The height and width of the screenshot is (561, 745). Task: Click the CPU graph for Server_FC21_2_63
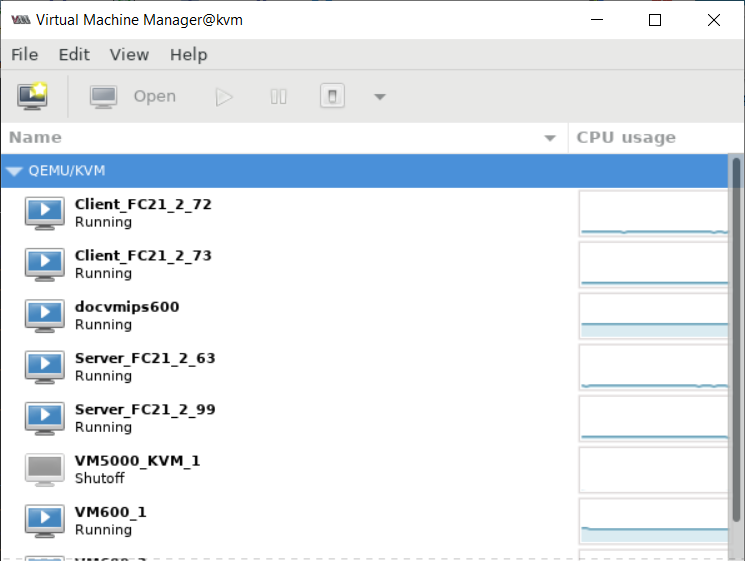point(654,367)
